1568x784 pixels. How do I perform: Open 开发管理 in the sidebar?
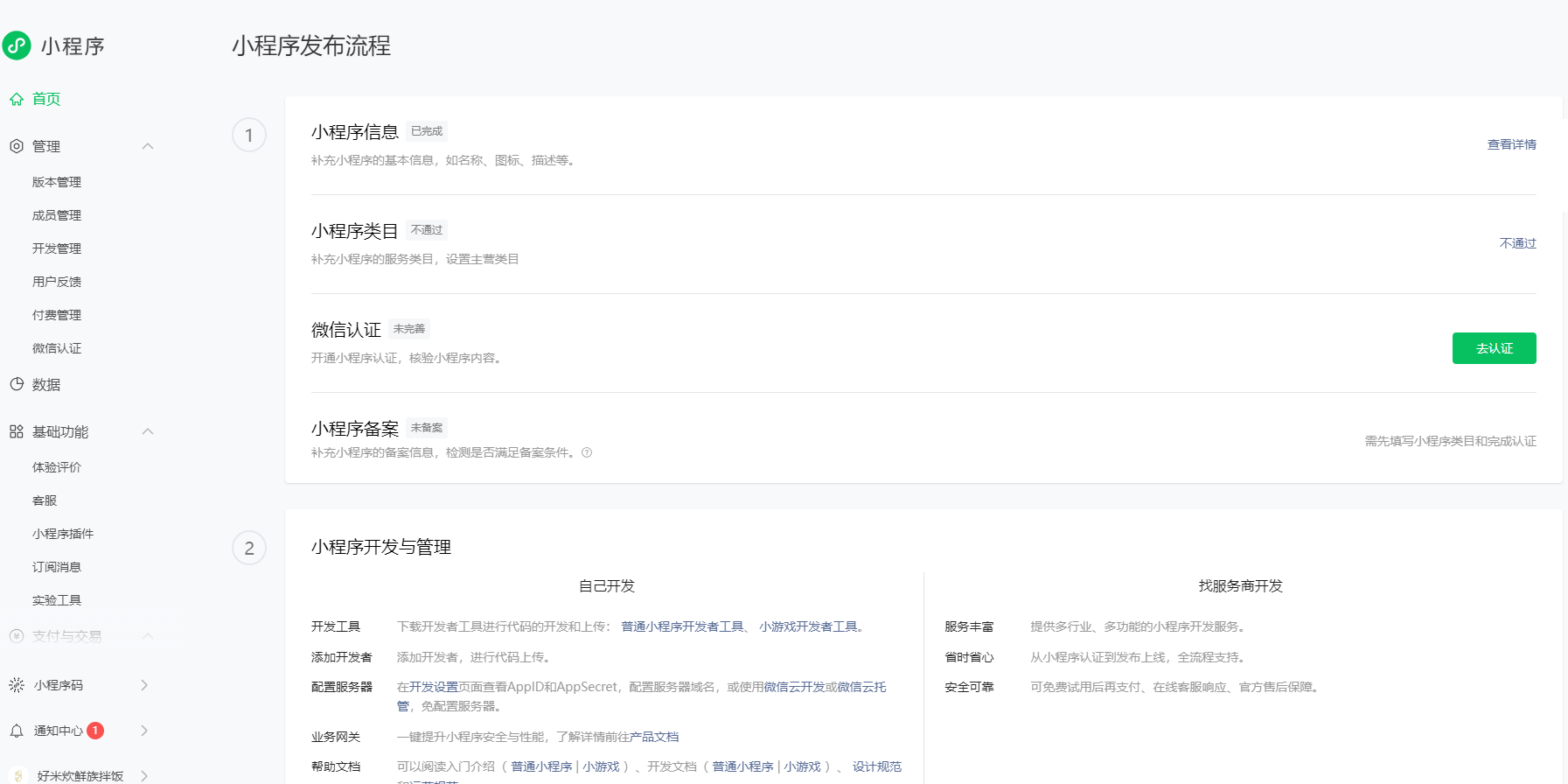click(x=57, y=248)
